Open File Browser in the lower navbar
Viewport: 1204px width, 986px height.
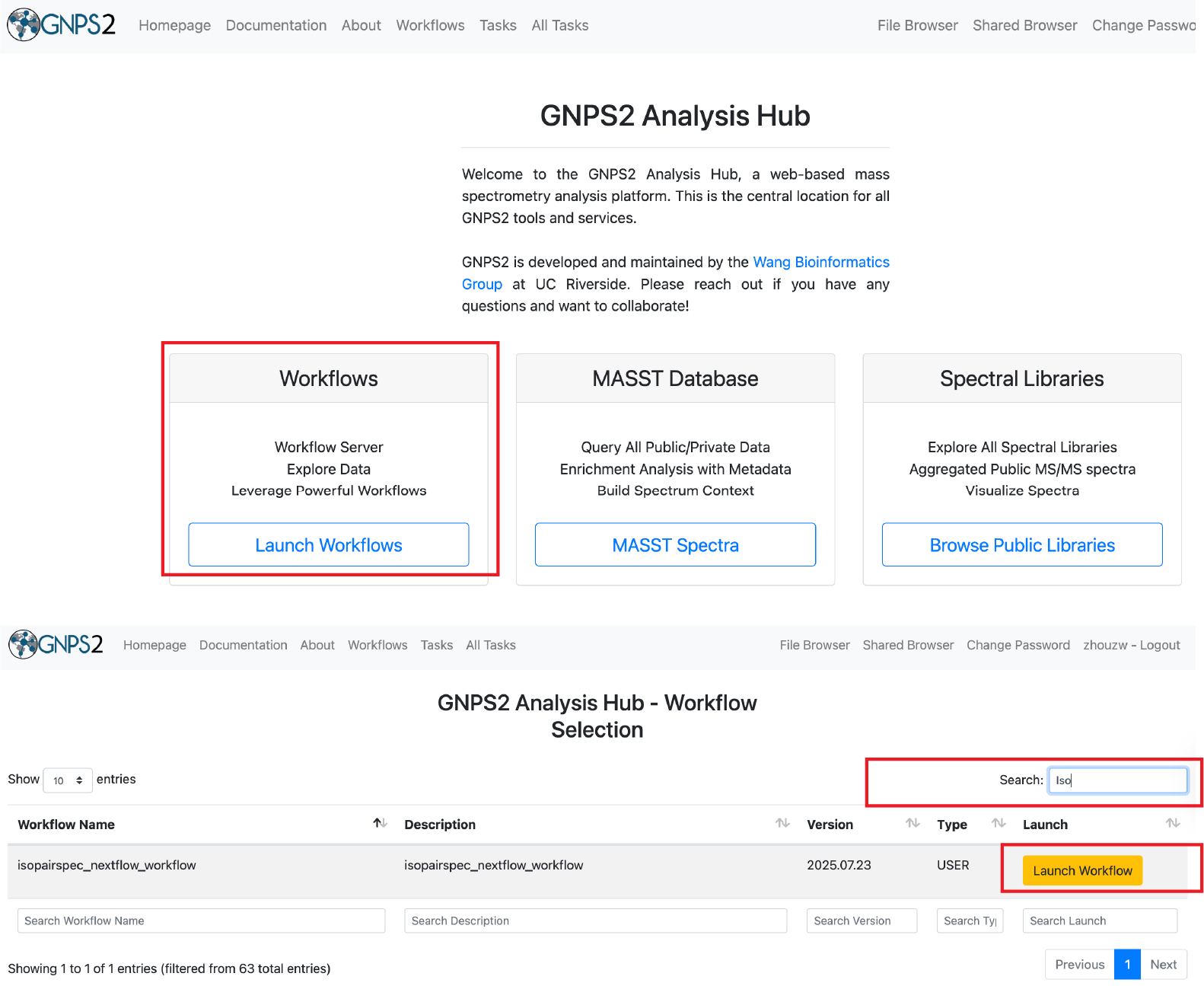[x=814, y=645]
